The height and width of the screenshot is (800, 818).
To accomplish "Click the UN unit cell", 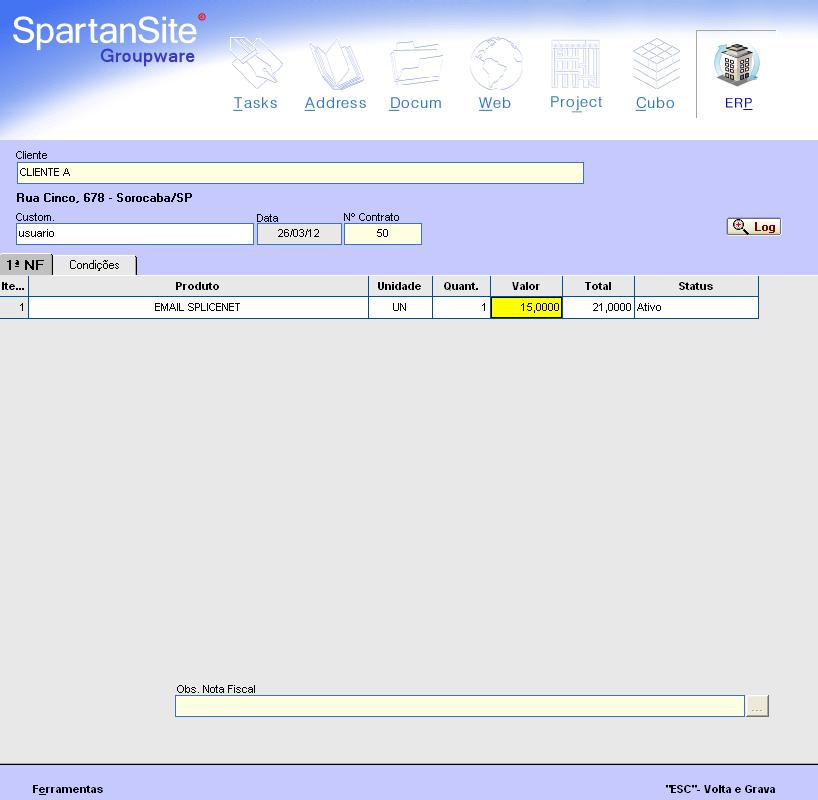I will 400,307.
